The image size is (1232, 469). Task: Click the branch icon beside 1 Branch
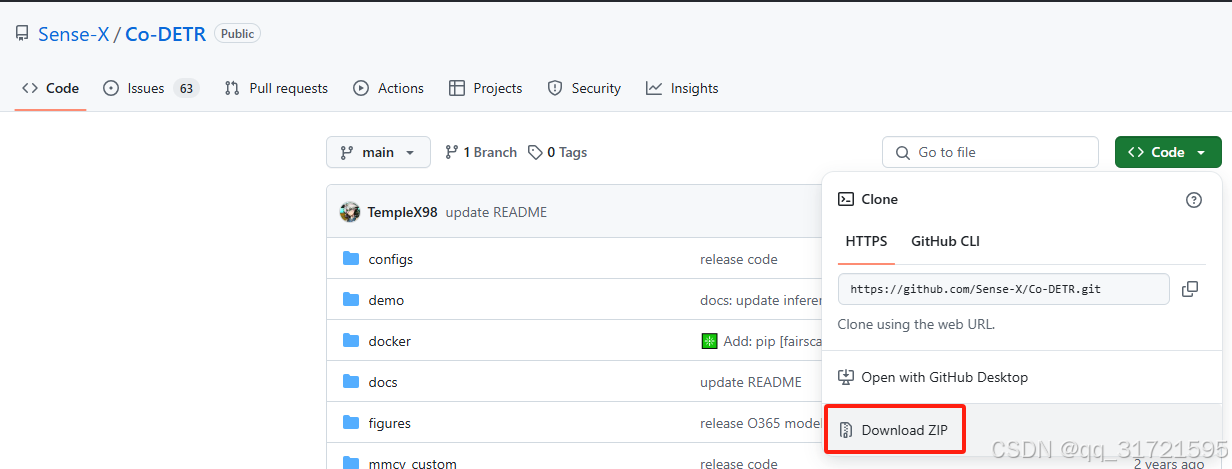(452, 152)
